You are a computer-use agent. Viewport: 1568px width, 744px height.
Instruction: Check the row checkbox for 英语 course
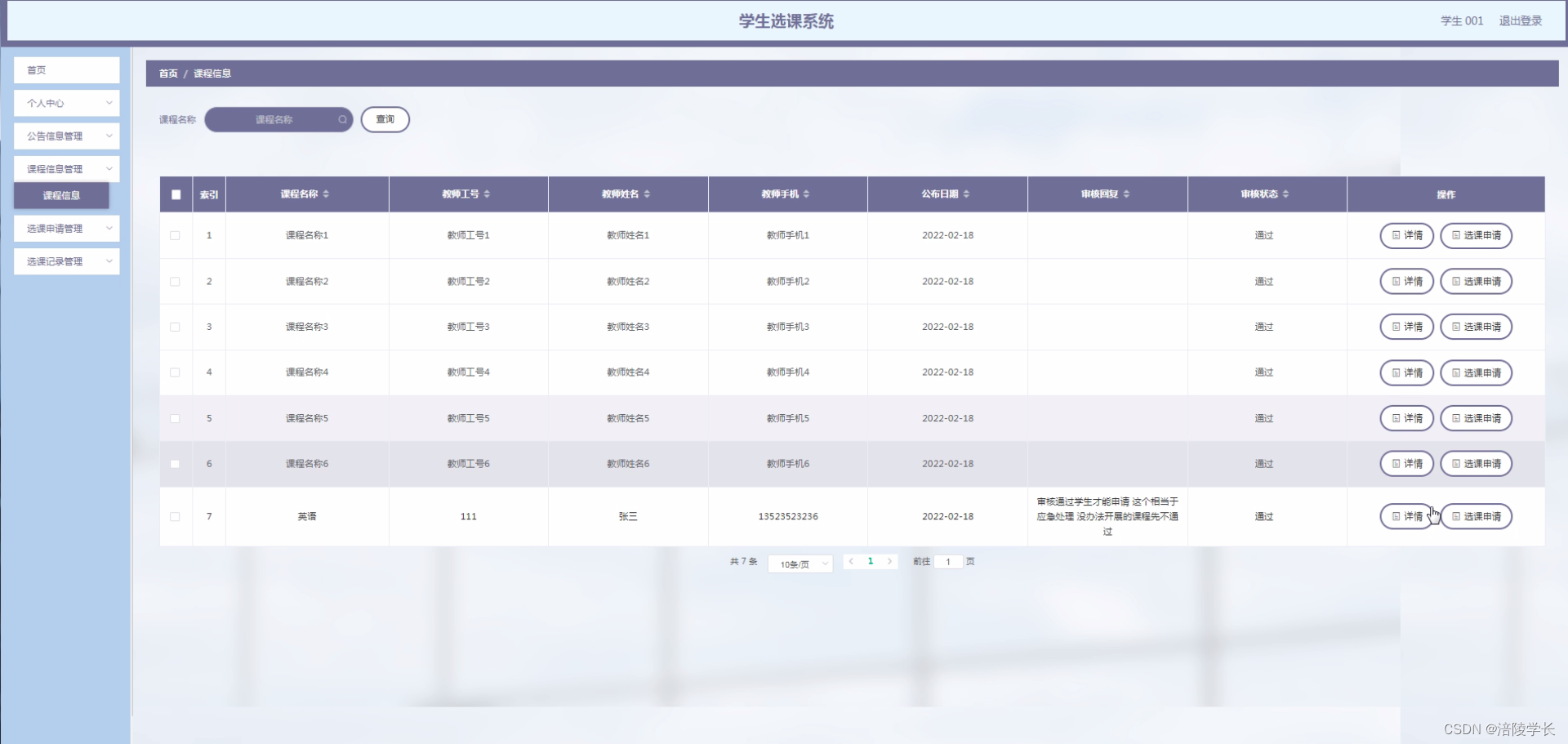click(x=175, y=516)
